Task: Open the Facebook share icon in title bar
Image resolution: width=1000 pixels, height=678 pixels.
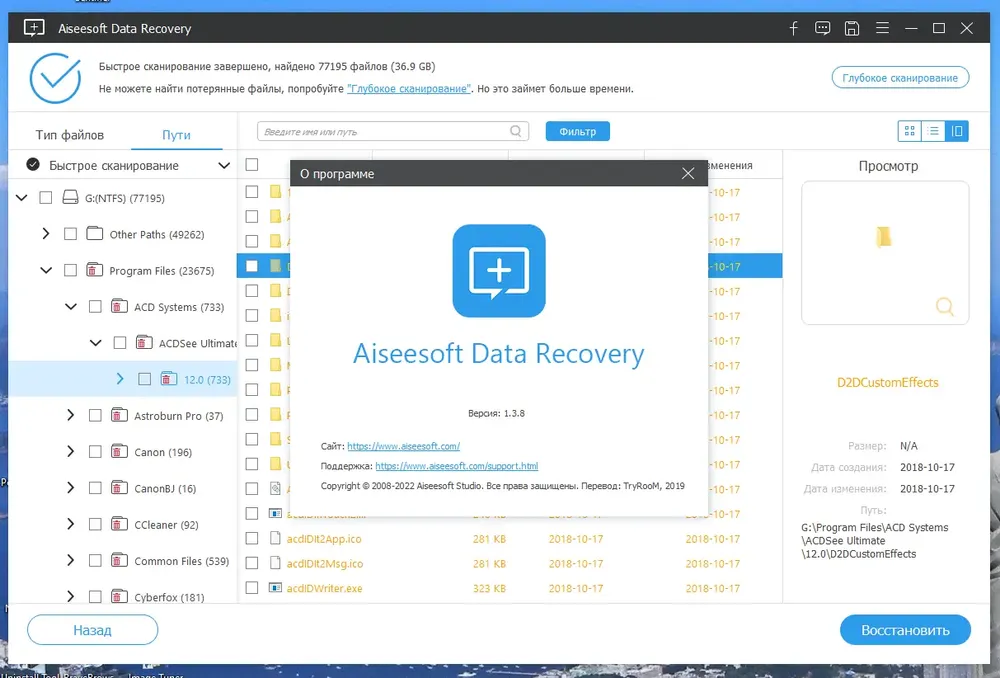Action: click(x=793, y=28)
